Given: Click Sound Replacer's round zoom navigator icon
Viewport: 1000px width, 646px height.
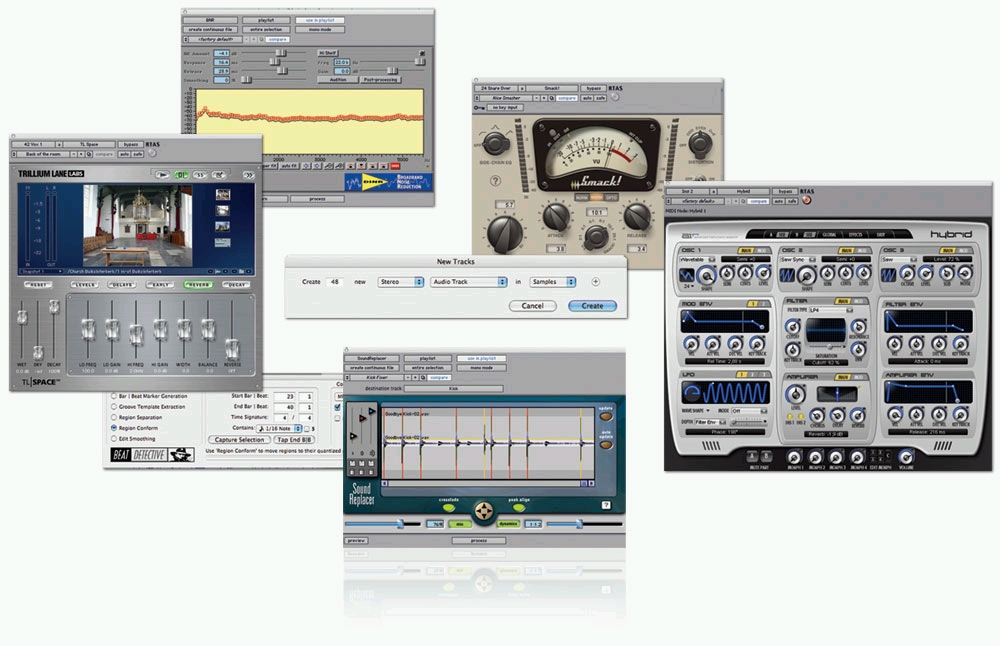Looking at the screenshot, I should pyautogui.click(x=484, y=511).
